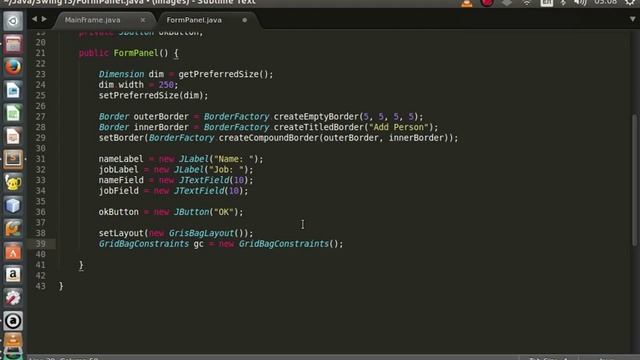
Task: Open the orange tool app in dock
Action: (13, 229)
